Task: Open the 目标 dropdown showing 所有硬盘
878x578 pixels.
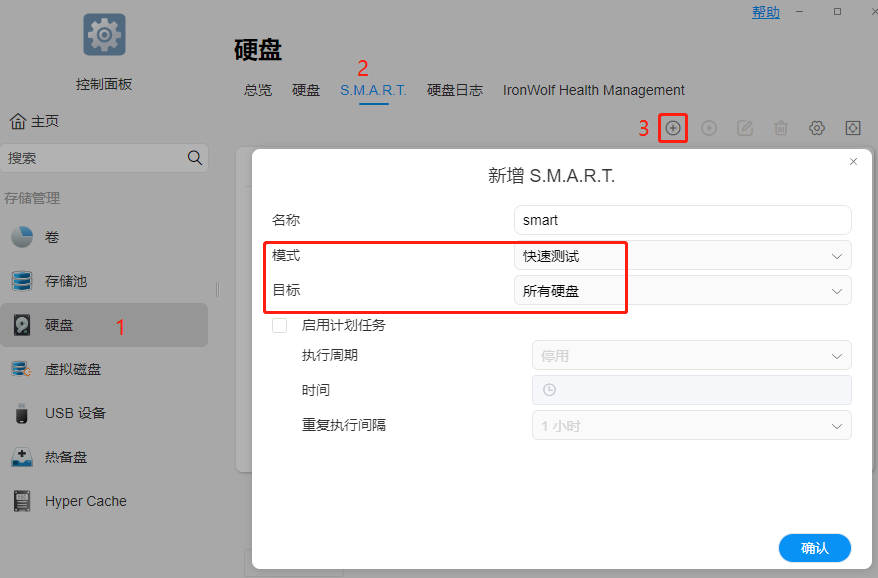Action: coord(683,291)
